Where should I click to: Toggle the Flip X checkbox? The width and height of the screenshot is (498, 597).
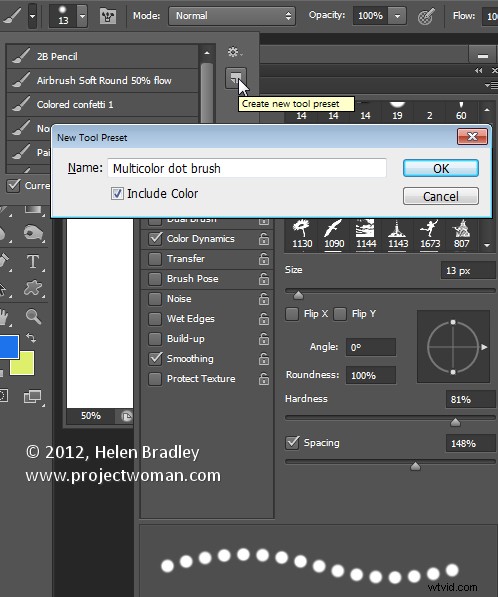(x=292, y=314)
